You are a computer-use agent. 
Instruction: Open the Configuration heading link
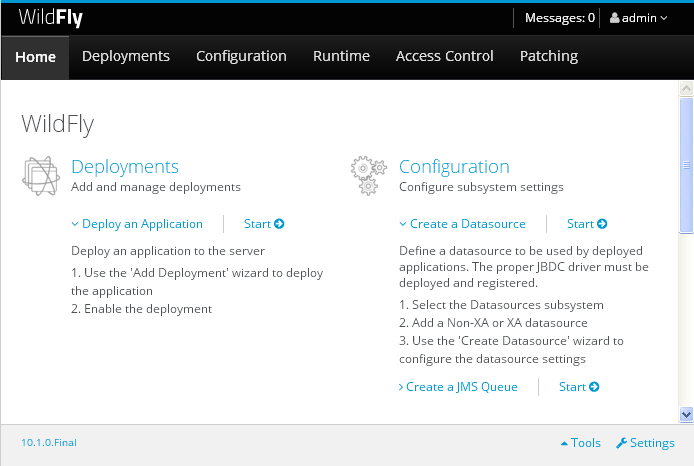454,167
